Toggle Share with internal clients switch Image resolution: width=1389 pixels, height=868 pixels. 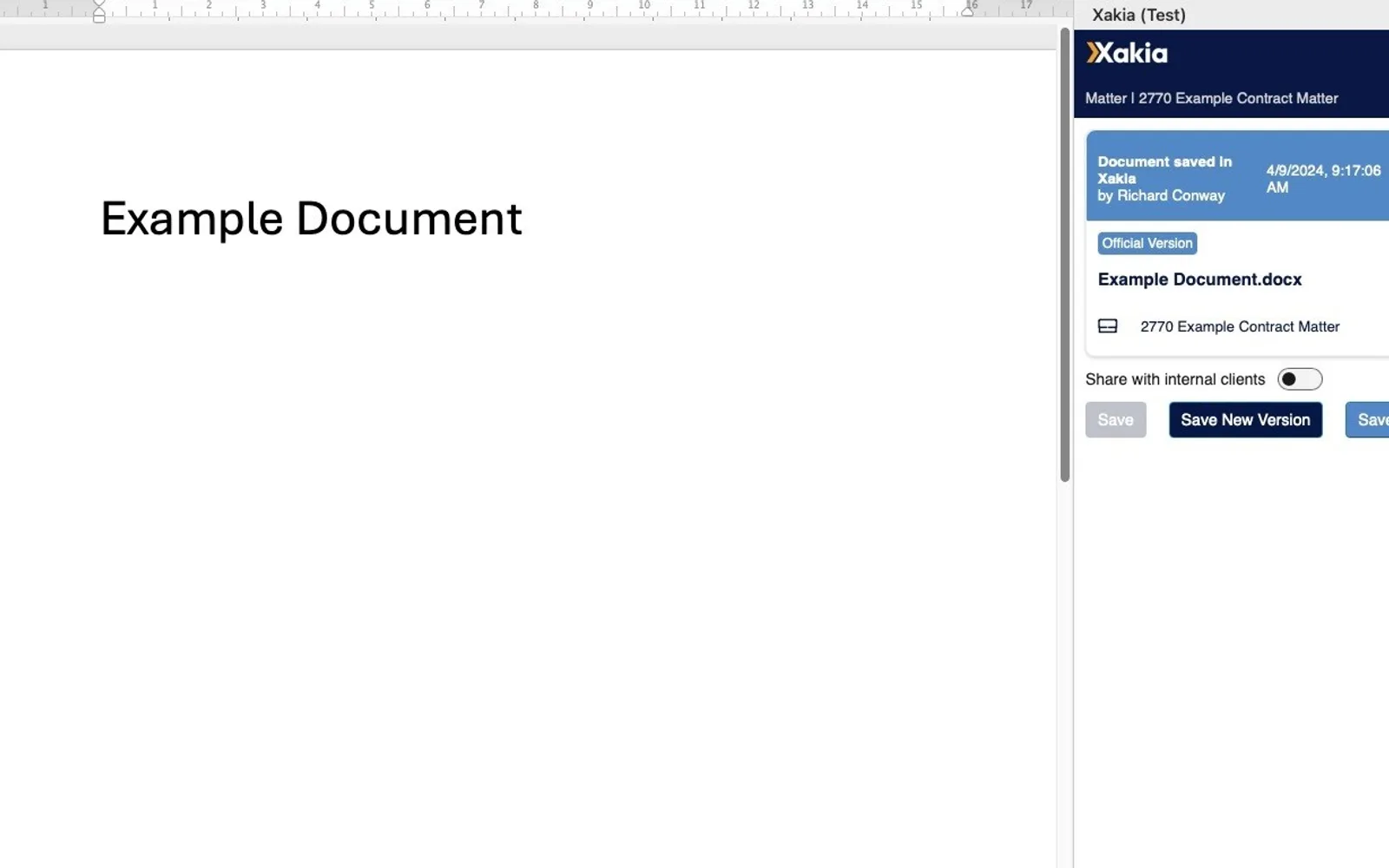[1300, 379]
